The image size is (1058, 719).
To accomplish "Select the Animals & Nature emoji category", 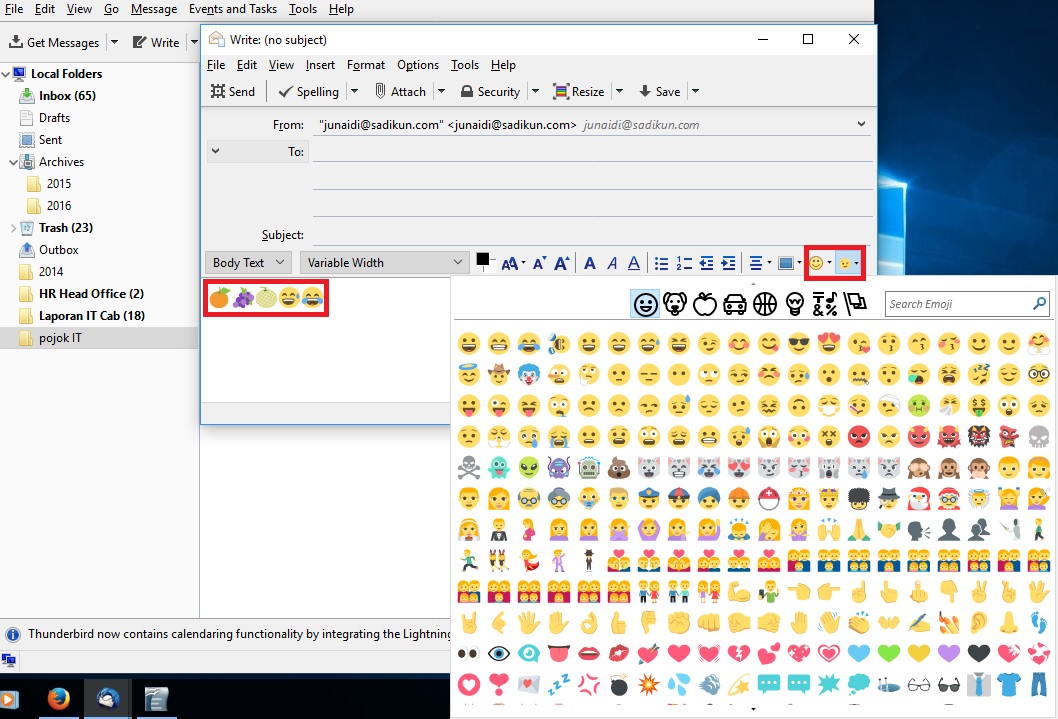I will point(675,304).
